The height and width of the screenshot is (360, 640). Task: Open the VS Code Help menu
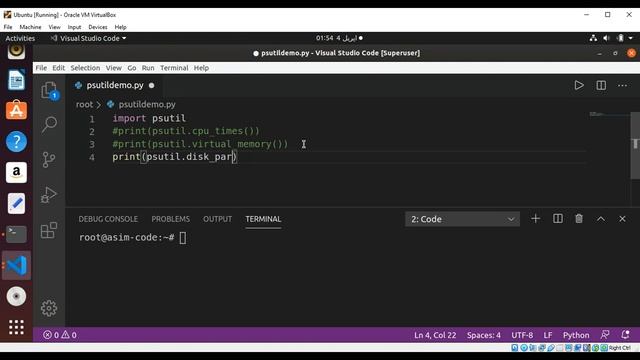coord(201,68)
